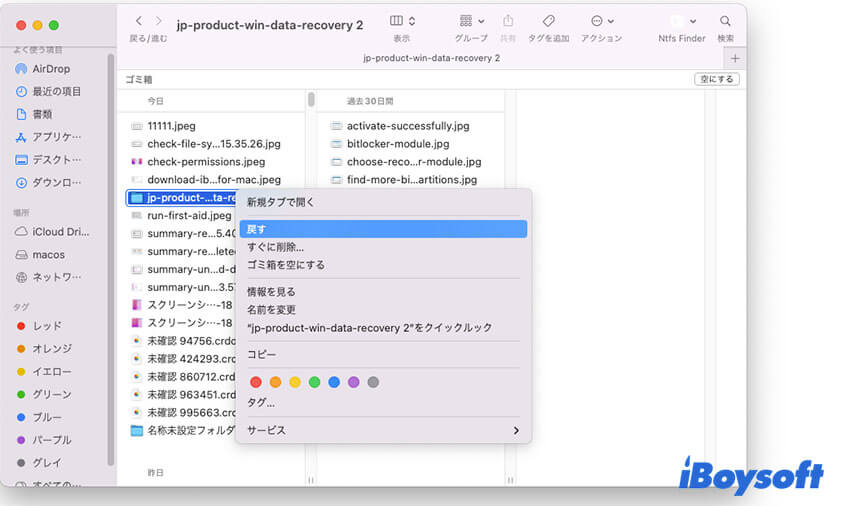Open ネットワーク in the sidebar

pyautogui.click(x=48, y=277)
